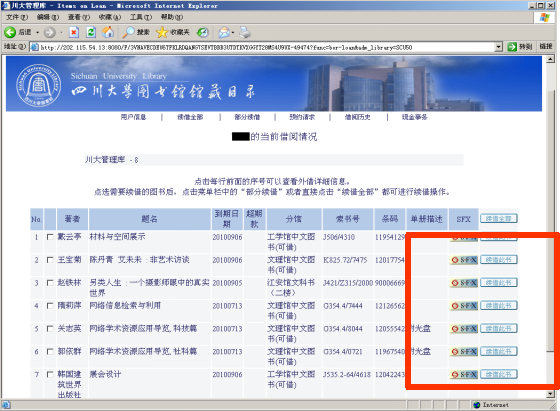This screenshot has width=560, height=411.
Task: Click the 用户信息 link
Action: coord(133,117)
